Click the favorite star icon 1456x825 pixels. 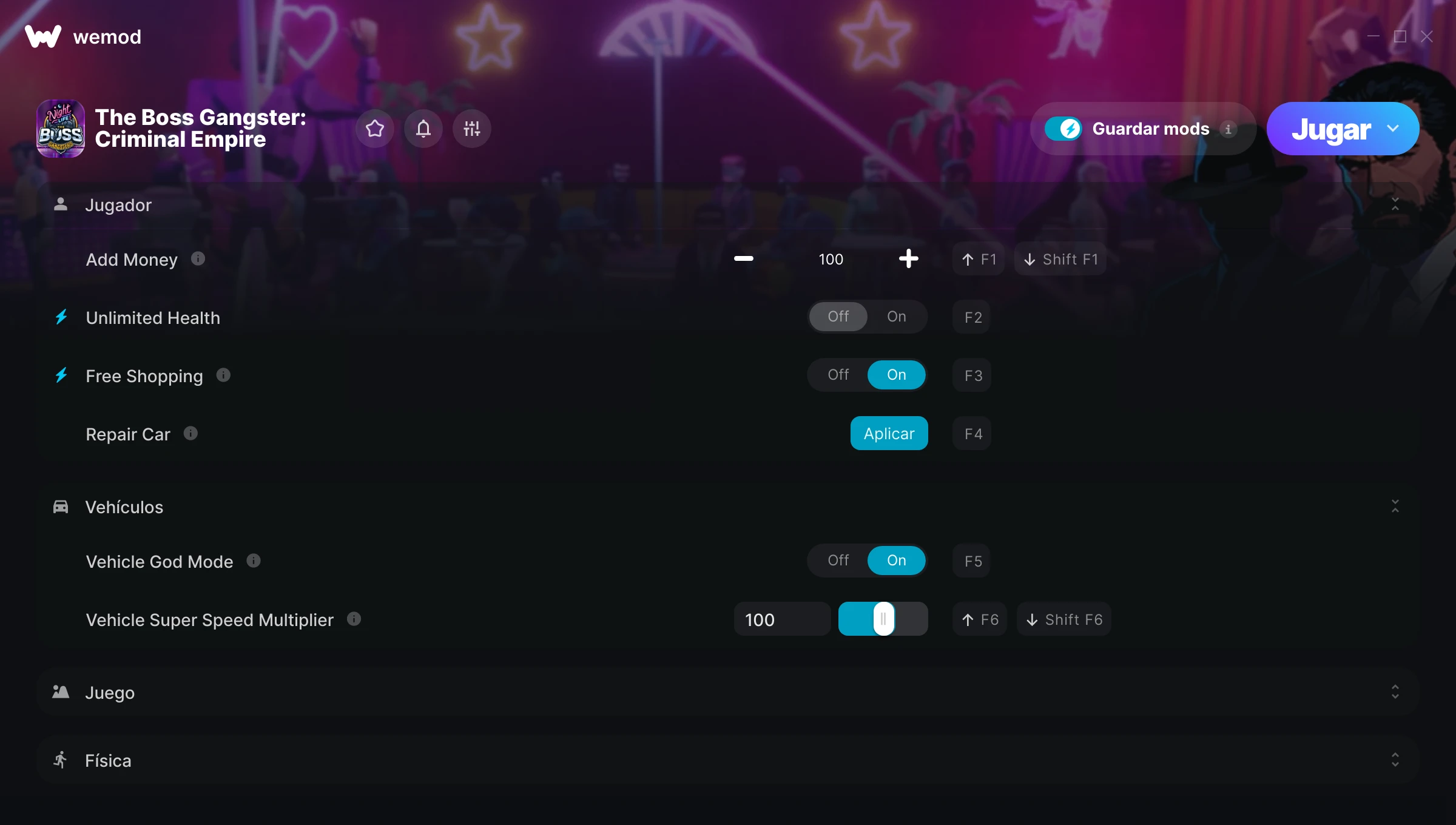(x=375, y=129)
